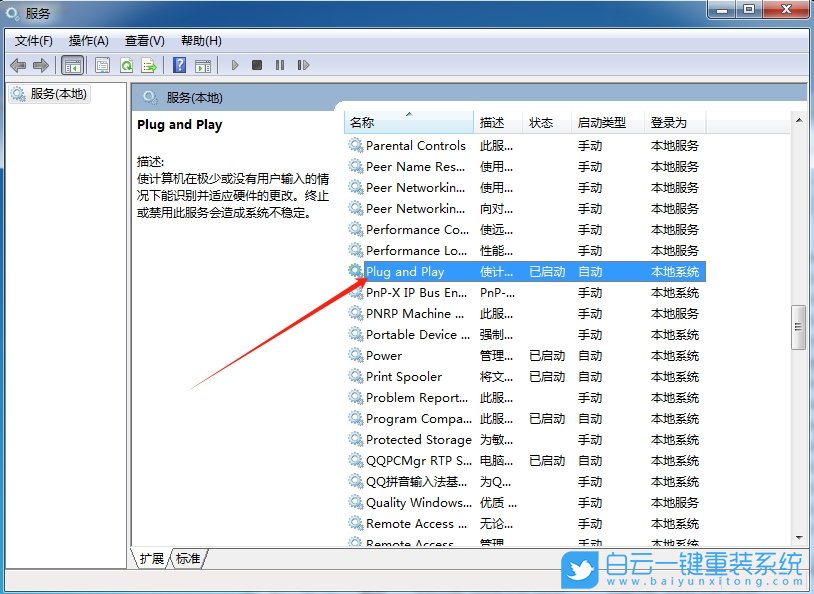Start the selected service with the play icon
814x594 pixels.
point(235,64)
